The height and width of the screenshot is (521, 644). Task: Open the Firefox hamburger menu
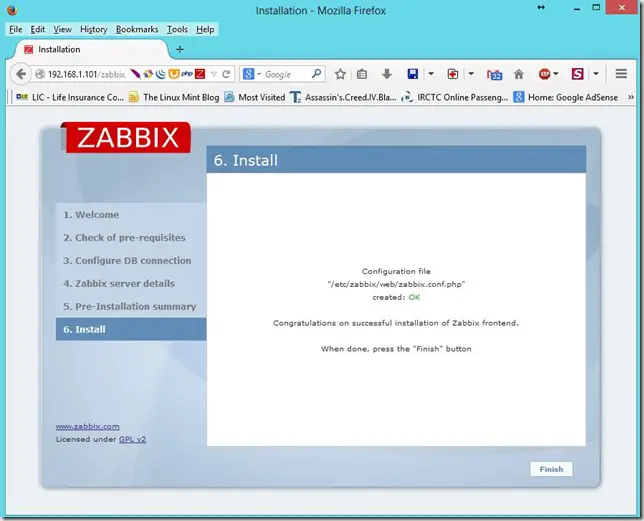pos(621,74)
